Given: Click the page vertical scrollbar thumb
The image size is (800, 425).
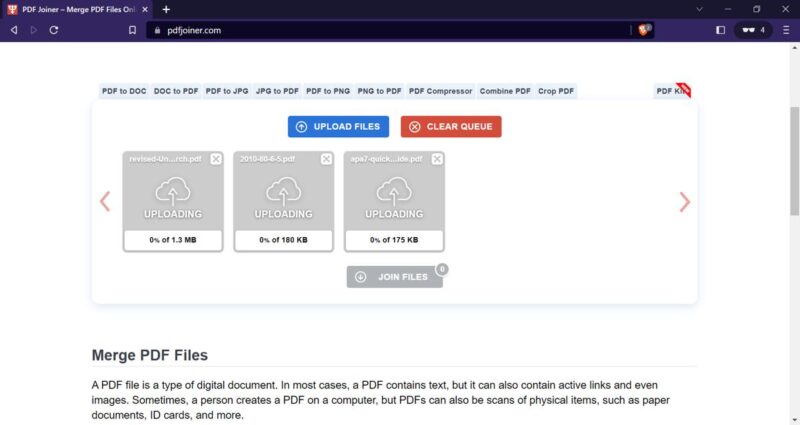Looking at the screenshot, I should click(x=794, y=161).
